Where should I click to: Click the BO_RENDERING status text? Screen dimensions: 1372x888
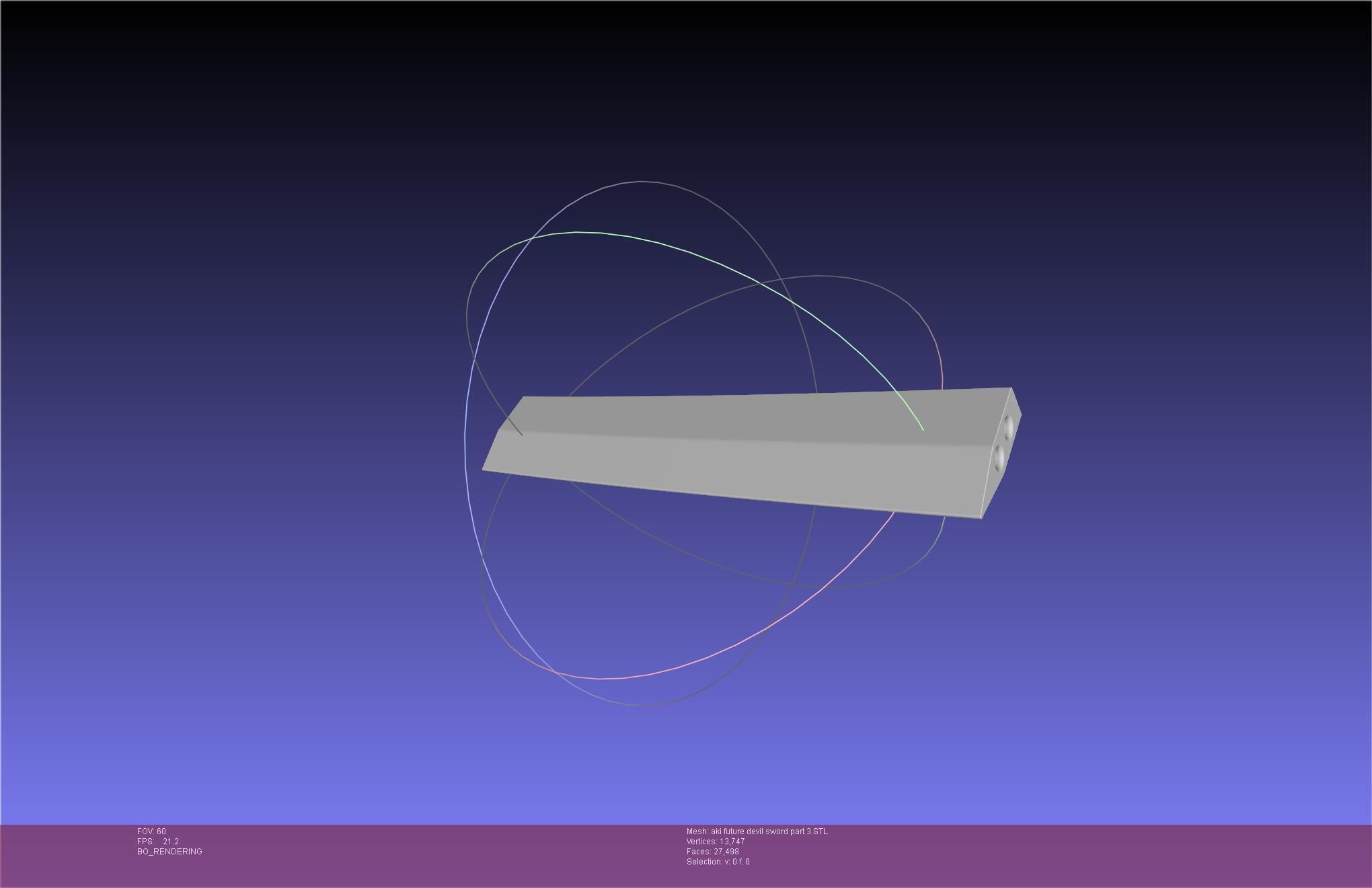pos(169,852)
